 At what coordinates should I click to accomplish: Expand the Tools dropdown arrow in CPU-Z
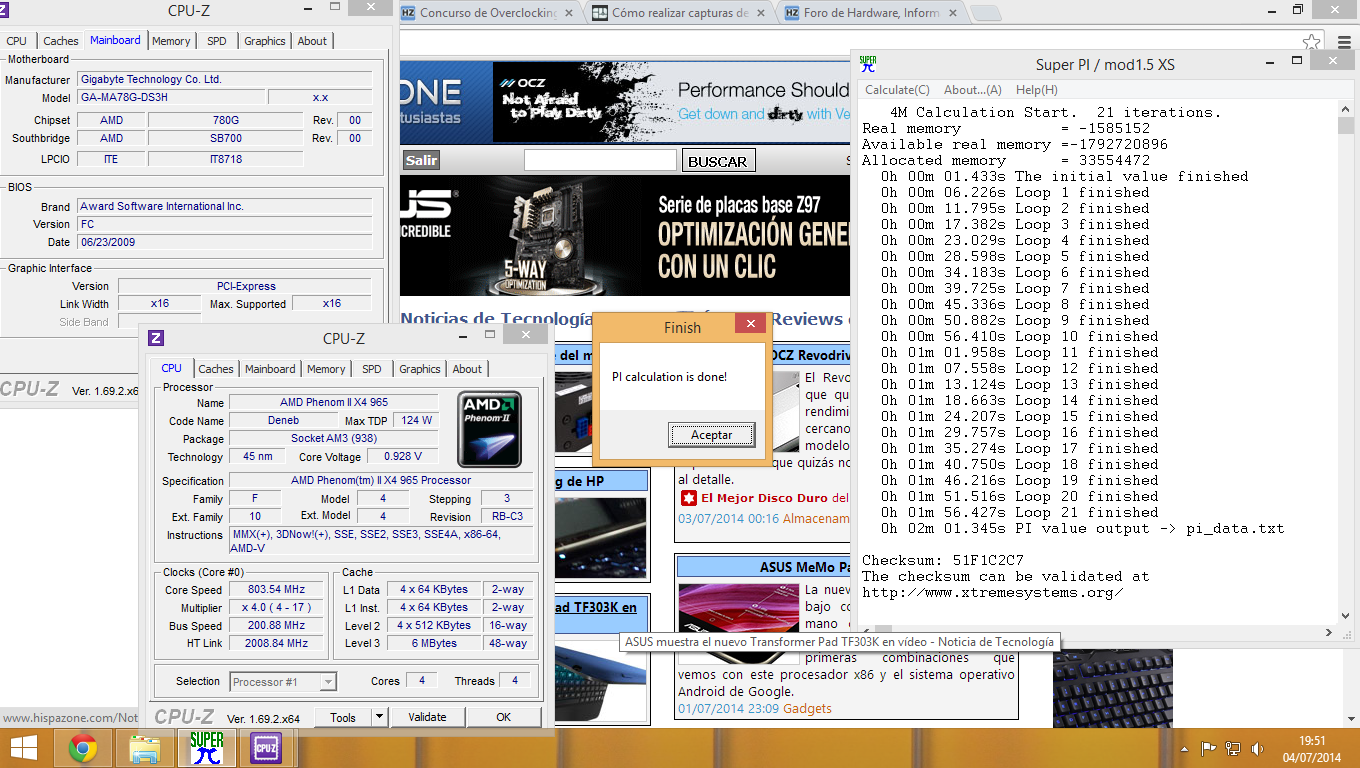point(379,717)
